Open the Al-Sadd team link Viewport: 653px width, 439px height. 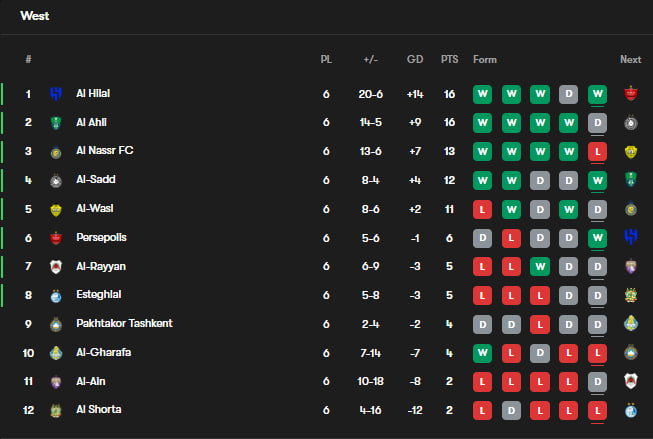(x=96, y=180)
